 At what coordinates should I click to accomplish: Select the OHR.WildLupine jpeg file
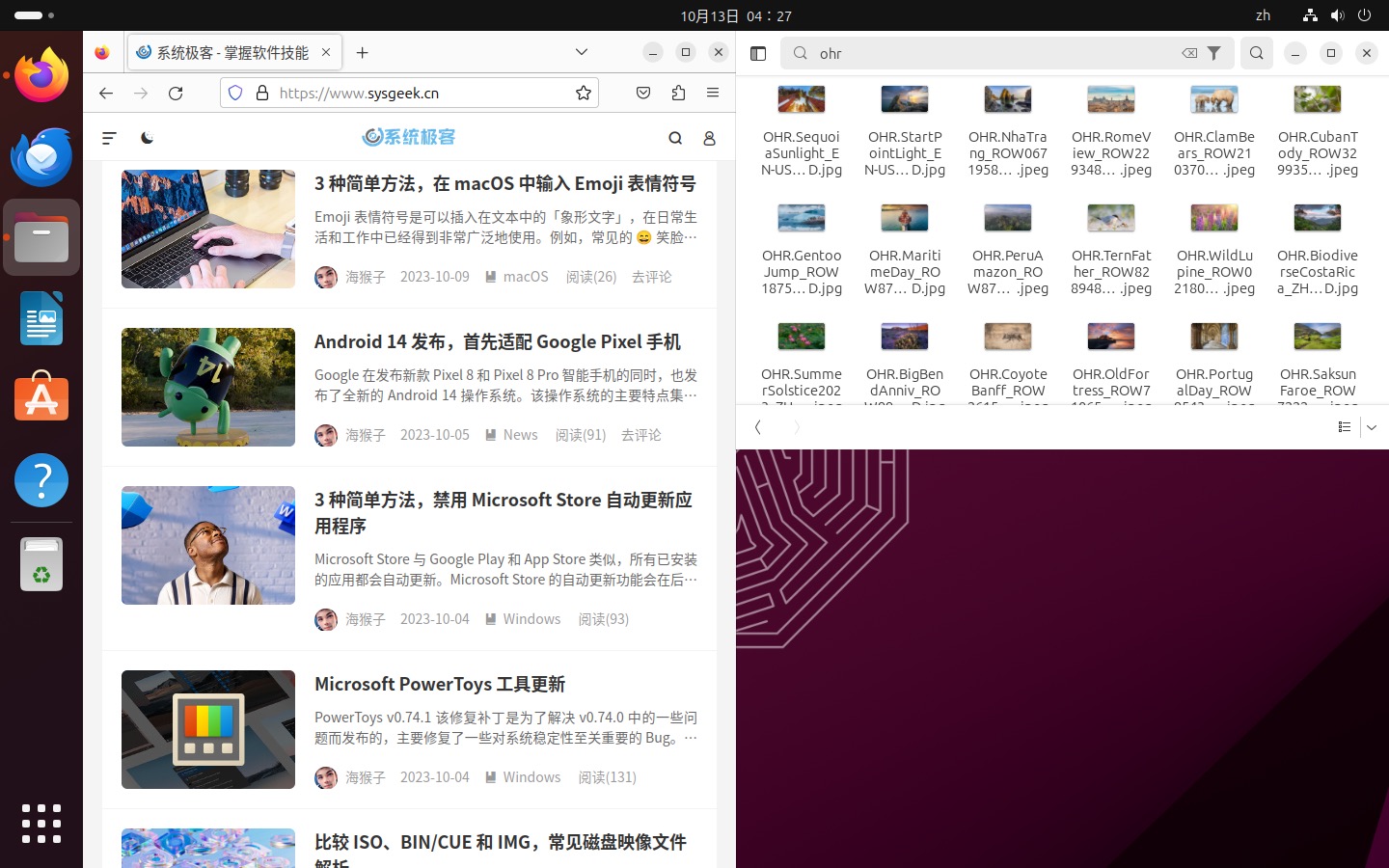coord(1214,249)
